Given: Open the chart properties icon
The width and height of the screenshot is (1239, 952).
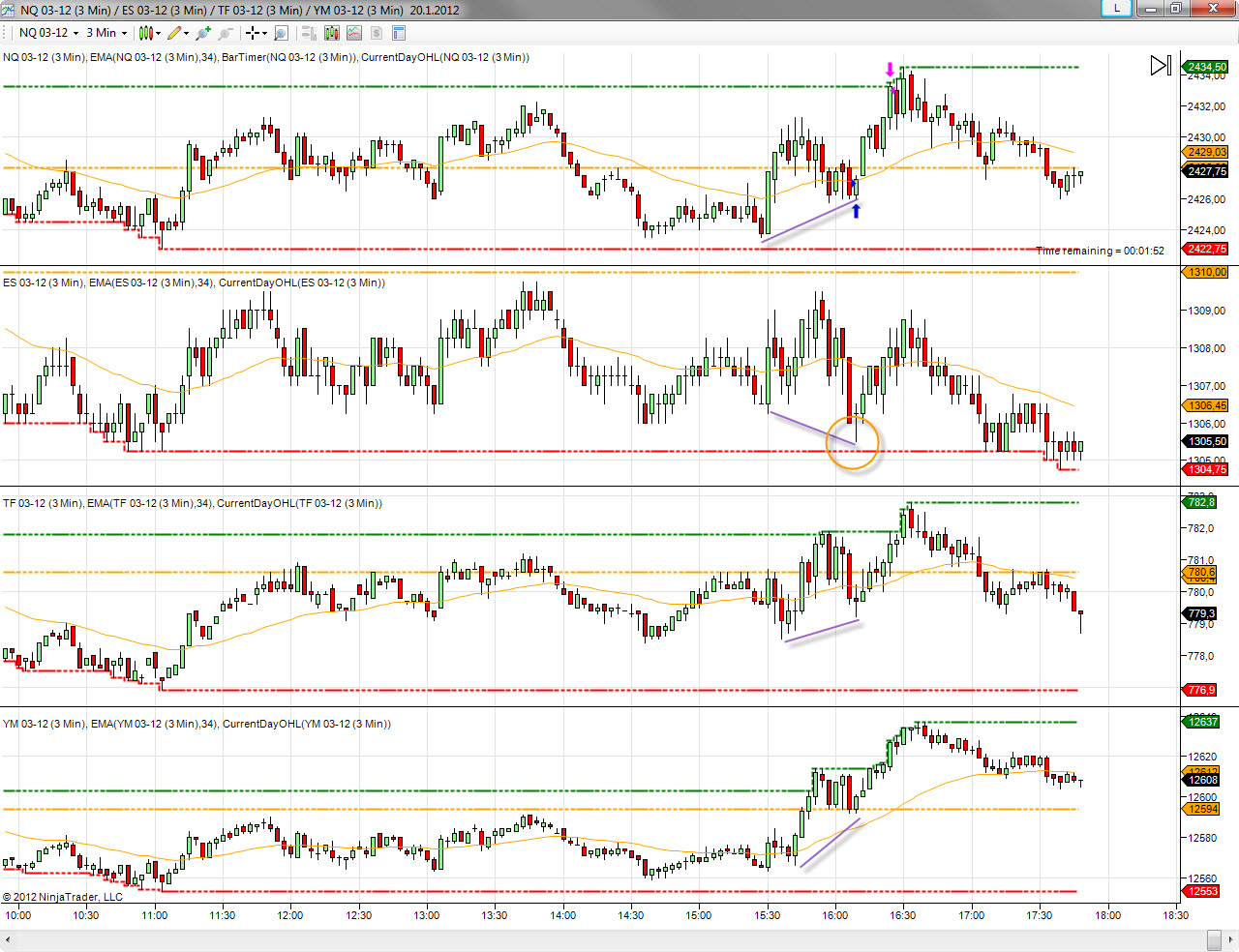Looking at the screenshot, I should pos(398,33).
